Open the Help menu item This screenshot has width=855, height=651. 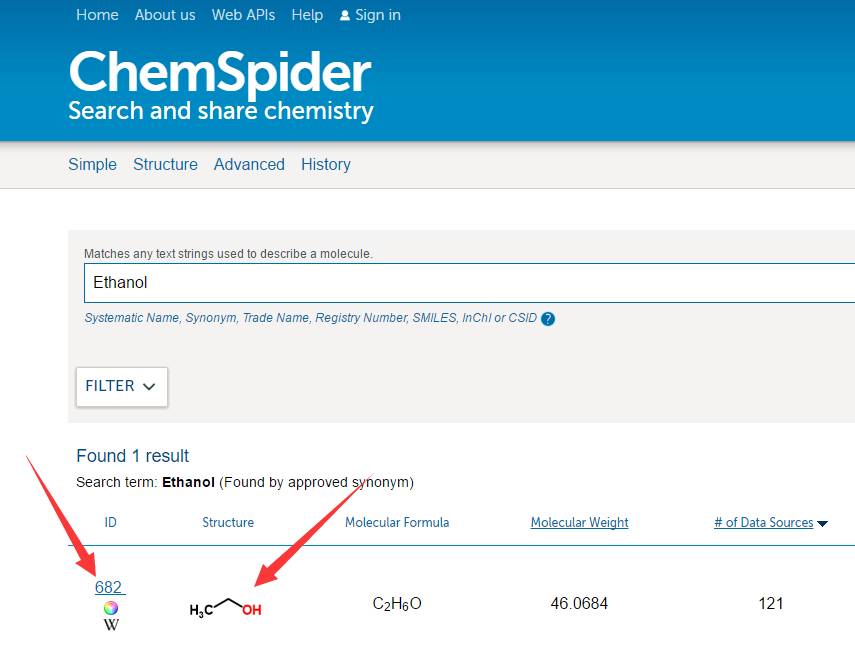pos(307,15)
